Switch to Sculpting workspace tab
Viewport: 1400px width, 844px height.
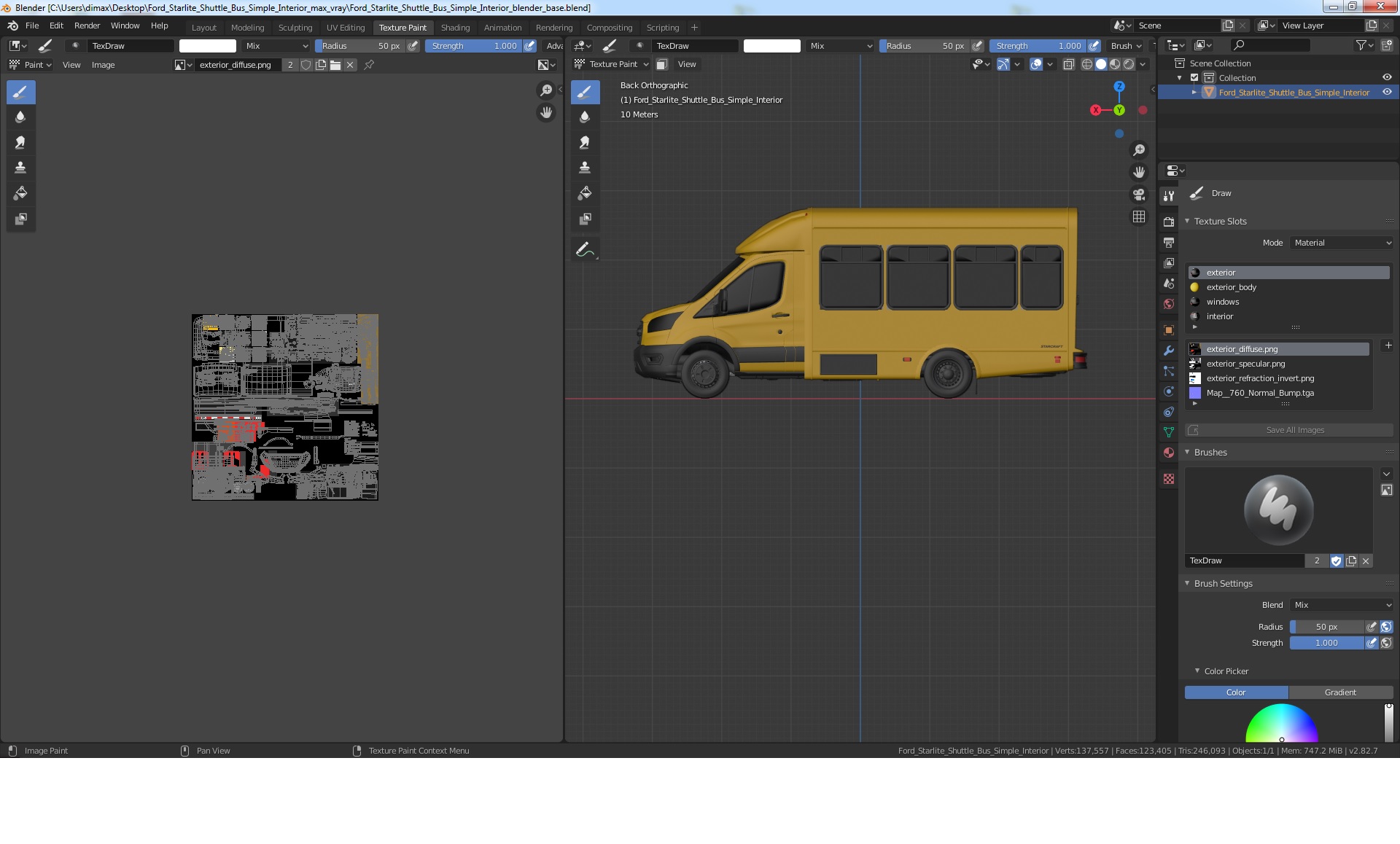[295, 28]
